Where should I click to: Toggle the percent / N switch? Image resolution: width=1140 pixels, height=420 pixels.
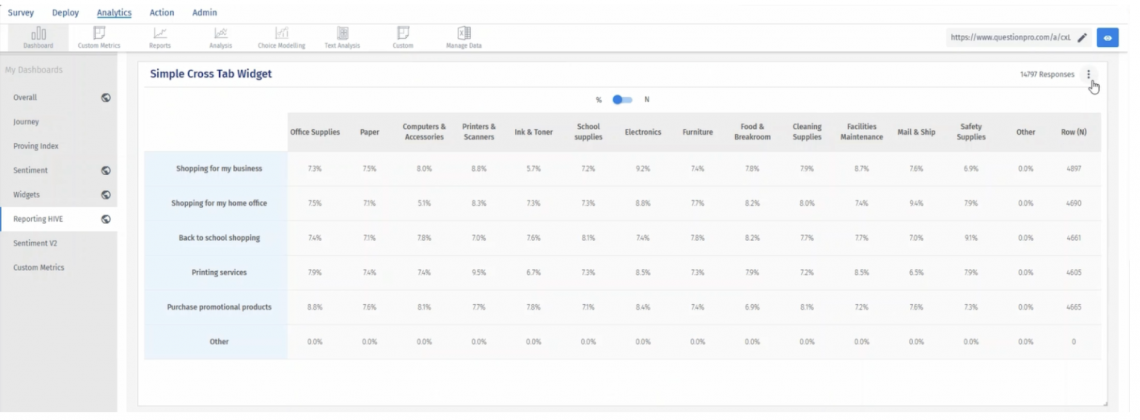pos(622,100)
